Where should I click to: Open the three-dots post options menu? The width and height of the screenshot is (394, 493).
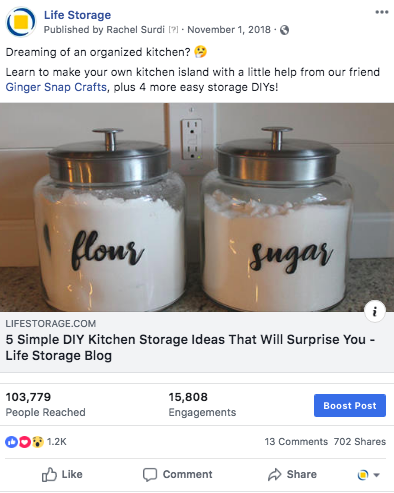click(381, 12)
